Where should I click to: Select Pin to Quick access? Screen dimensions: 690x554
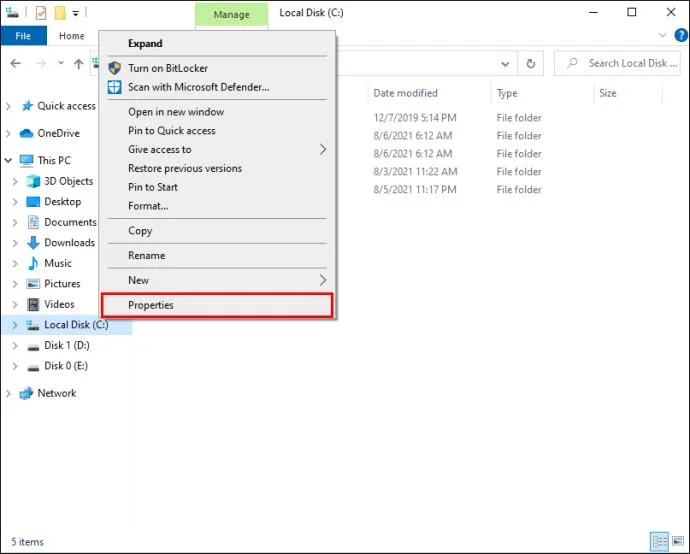click(x=218, y=131)
